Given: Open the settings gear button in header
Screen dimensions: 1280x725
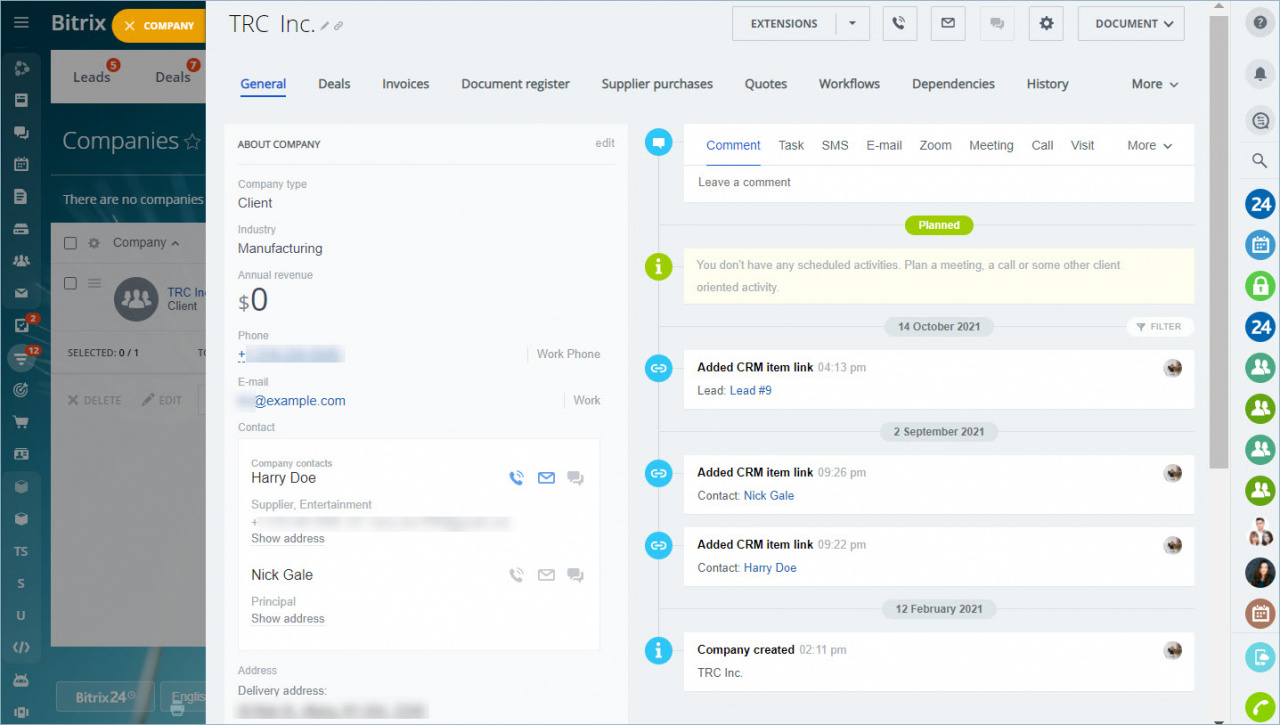Looking at the screenshot, I should 1046,24.
